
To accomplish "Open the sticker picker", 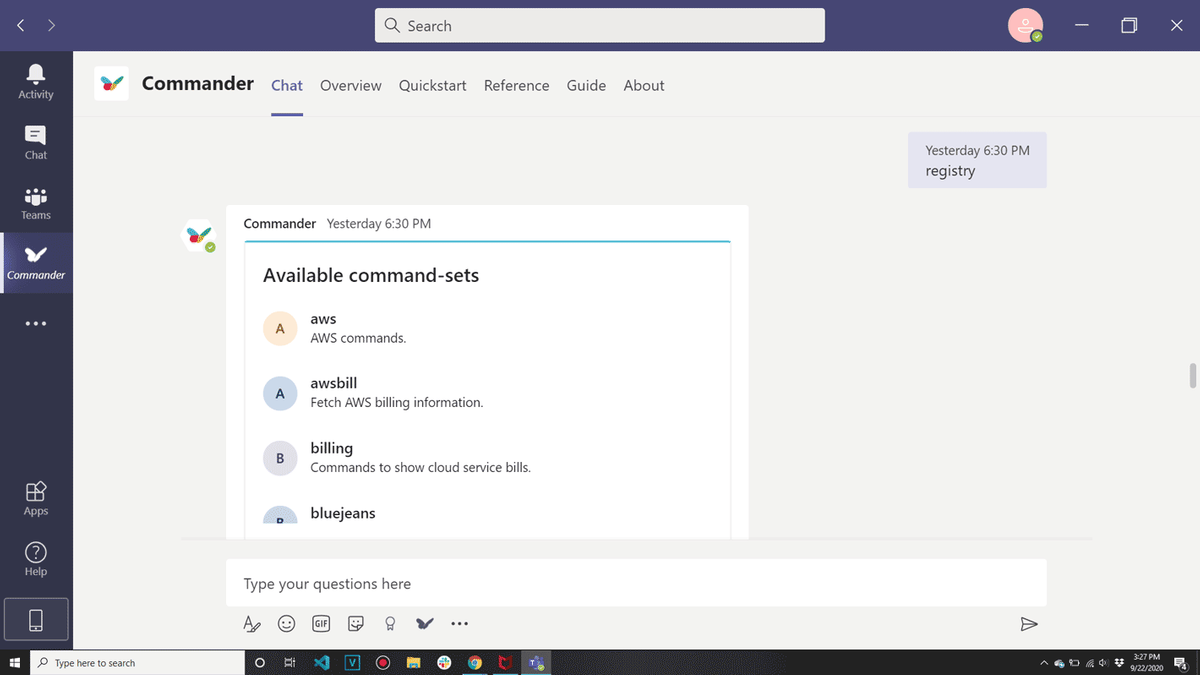I will pyautogui.click(x=356, y=624).
